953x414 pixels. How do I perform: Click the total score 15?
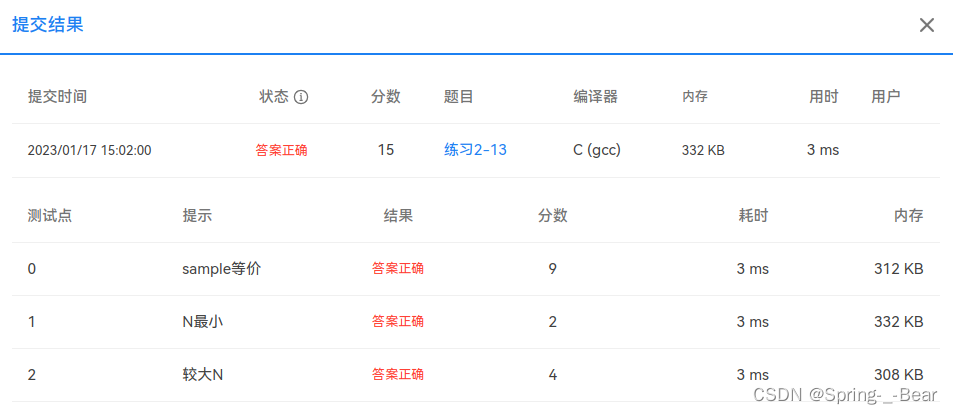coord(386,150)
